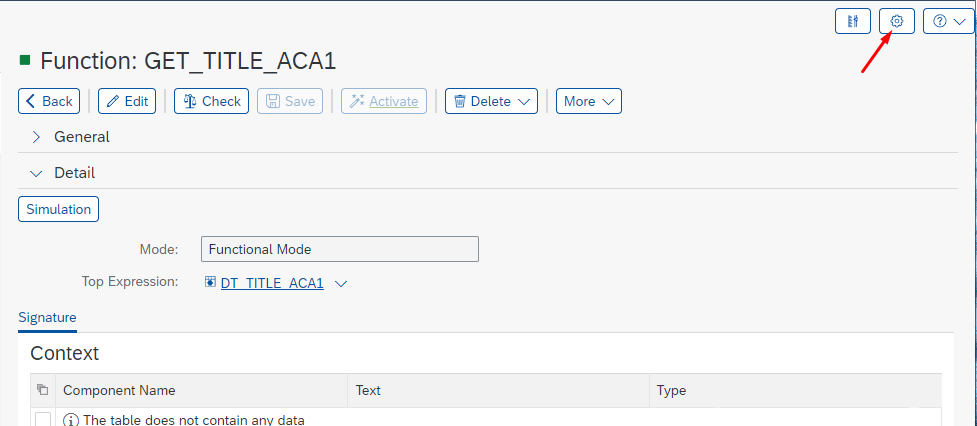Tick the checkbox in the empty table row
The height and width of the screenshot is (426, 977).
[x=43, y=420]
